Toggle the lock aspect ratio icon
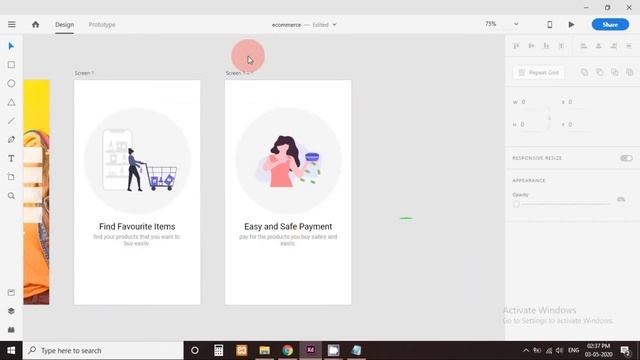This screenshot has height=360, width=640. pyautogui.click(x=549, y=118)
